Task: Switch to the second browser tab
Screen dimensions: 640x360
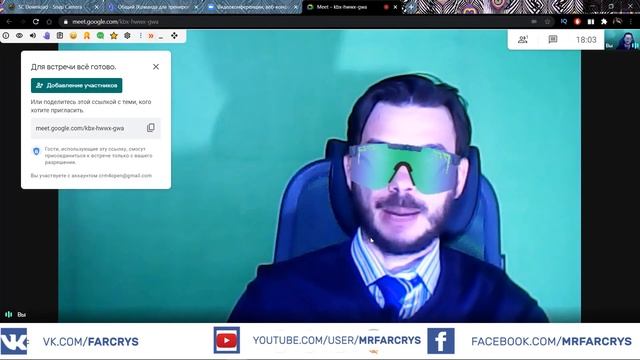Action: 152,7
